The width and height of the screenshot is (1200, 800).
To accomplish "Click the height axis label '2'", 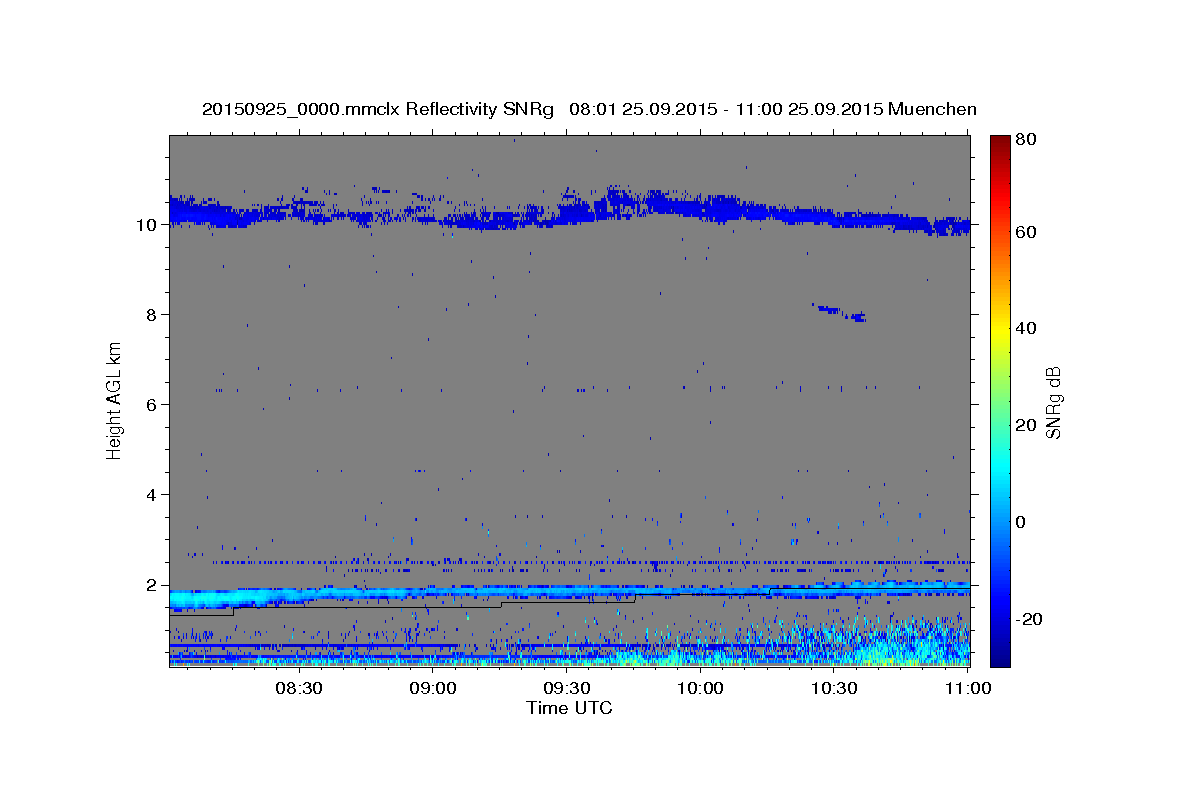I will point(151,584).
